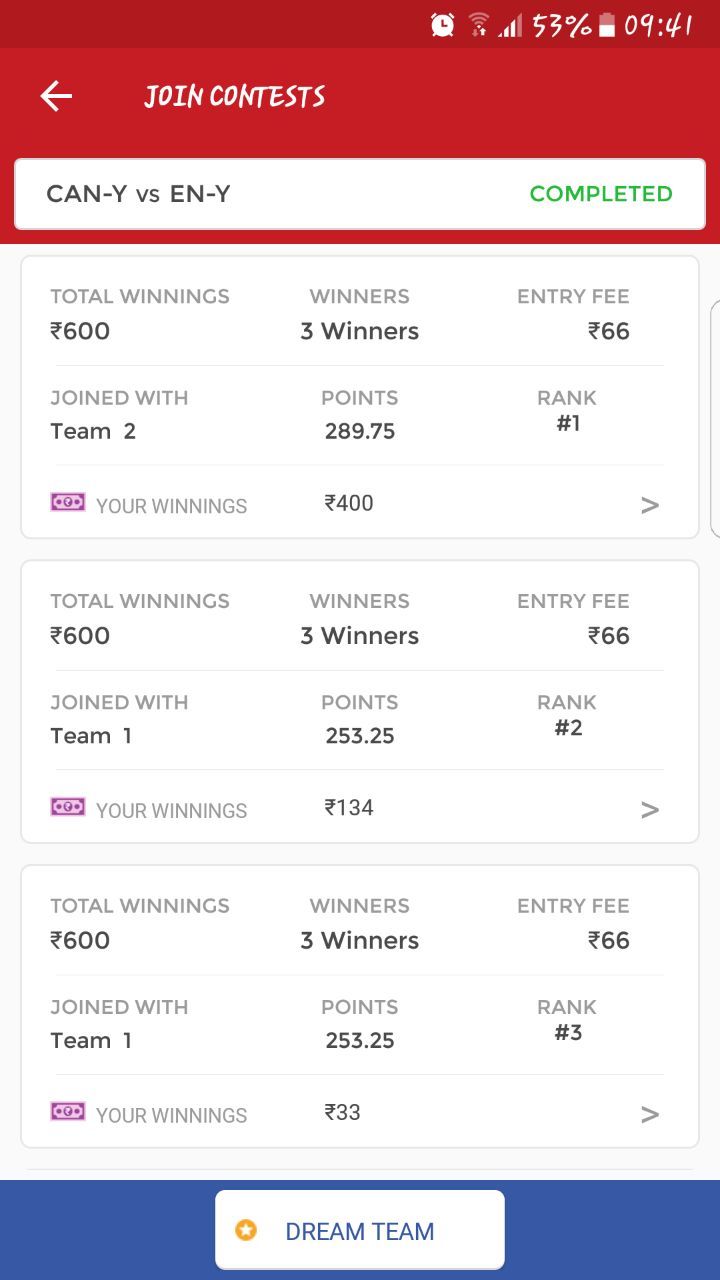The height and width of the screenshot is (1280, 720).
Task: Tap the money icon in rank #2 card
Action: click(x=68, y=807)
